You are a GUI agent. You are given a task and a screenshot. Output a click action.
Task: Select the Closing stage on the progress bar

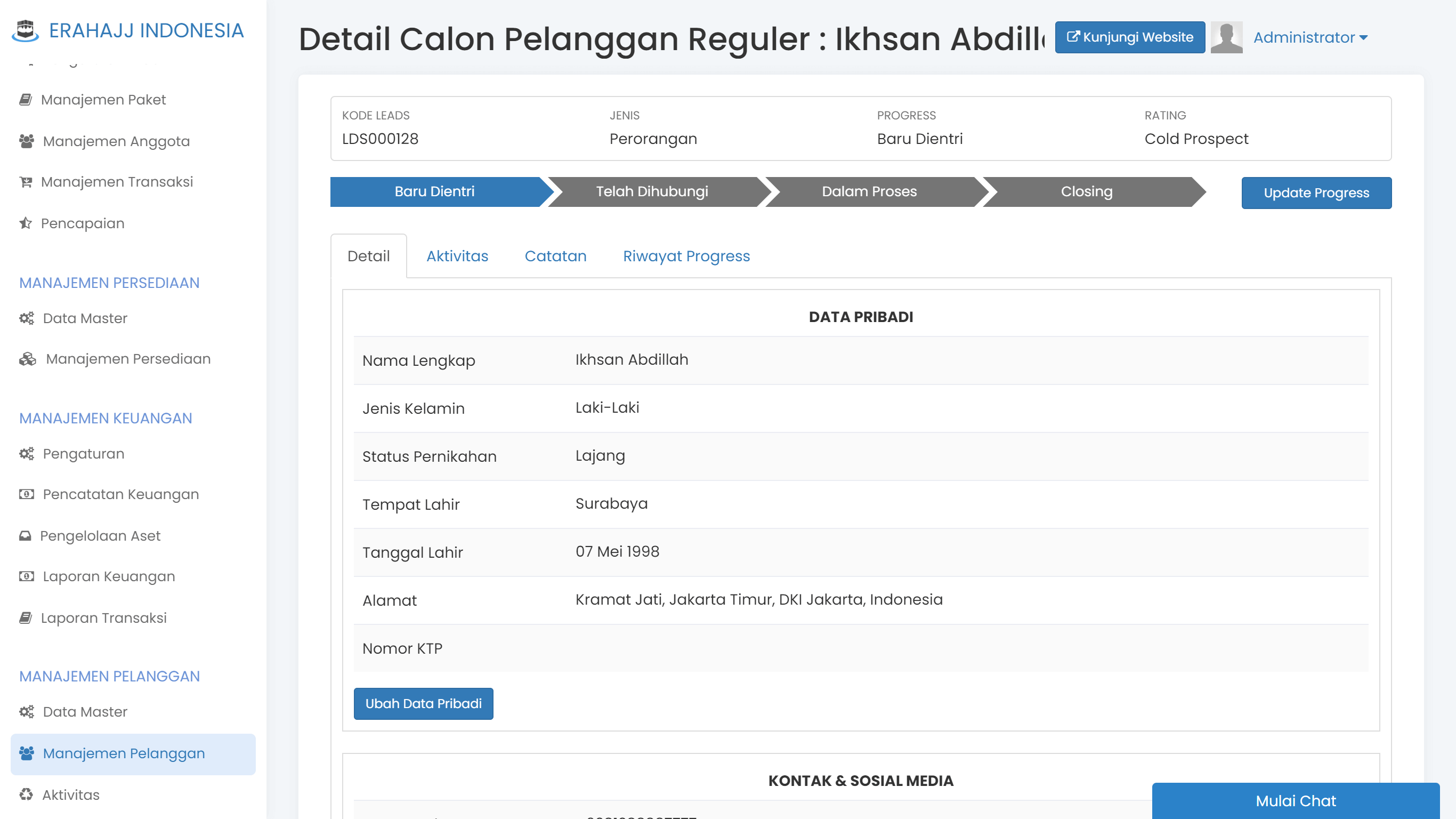click(x=1085, y=192)
